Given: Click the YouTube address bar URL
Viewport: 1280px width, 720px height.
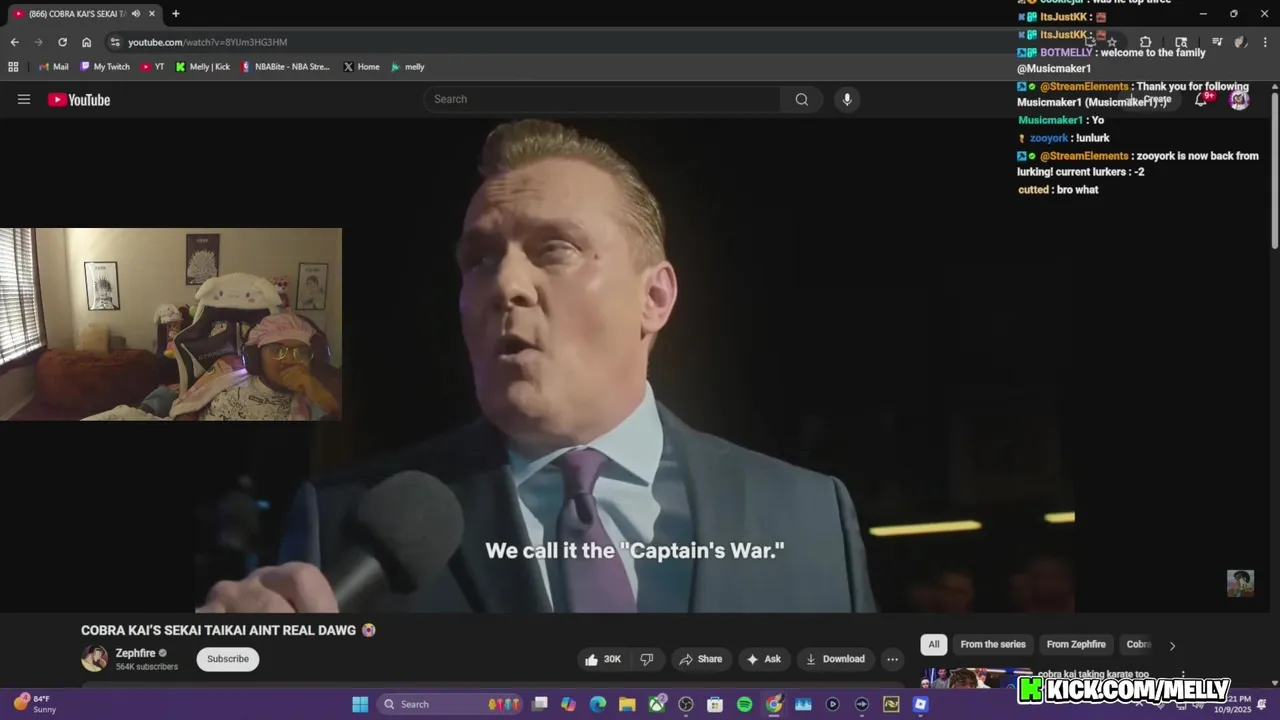Looking at the screenshot, I should [x=207, y=42].
